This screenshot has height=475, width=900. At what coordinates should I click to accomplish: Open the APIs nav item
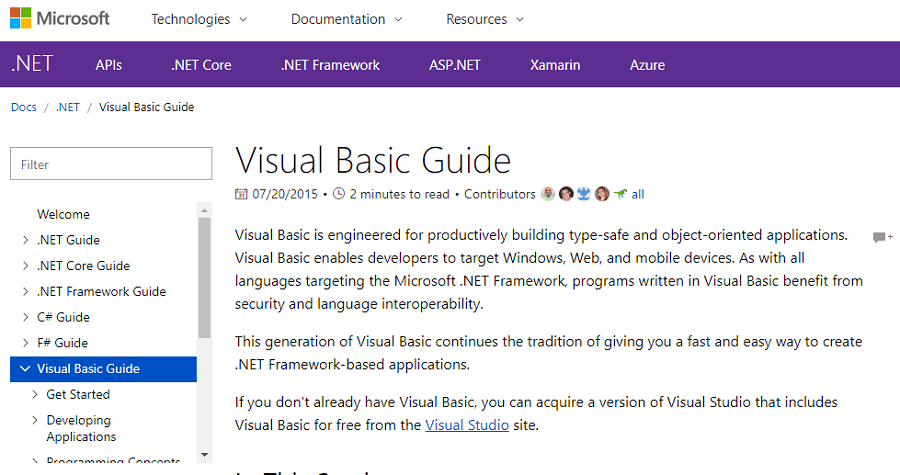click(x=108, y=65)
